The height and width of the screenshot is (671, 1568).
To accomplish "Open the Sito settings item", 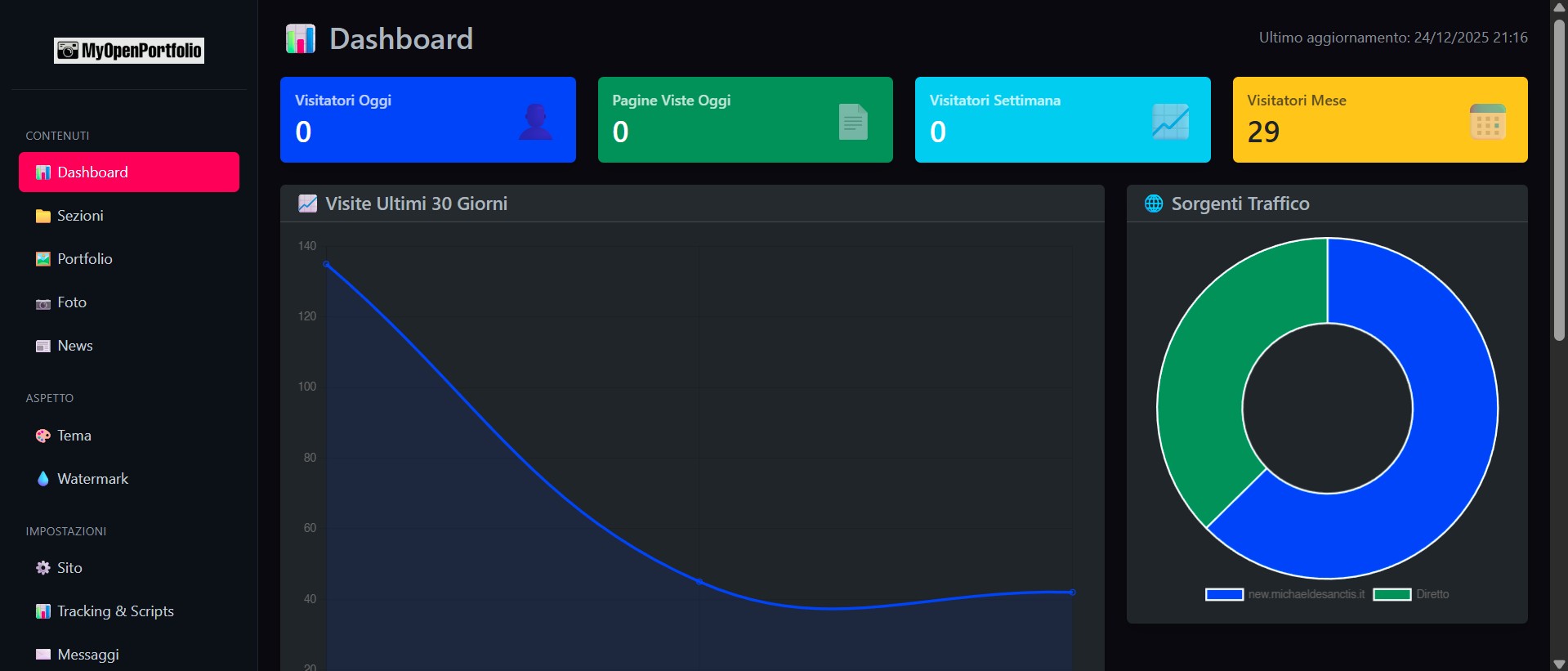I will click(x=129, y=568).
